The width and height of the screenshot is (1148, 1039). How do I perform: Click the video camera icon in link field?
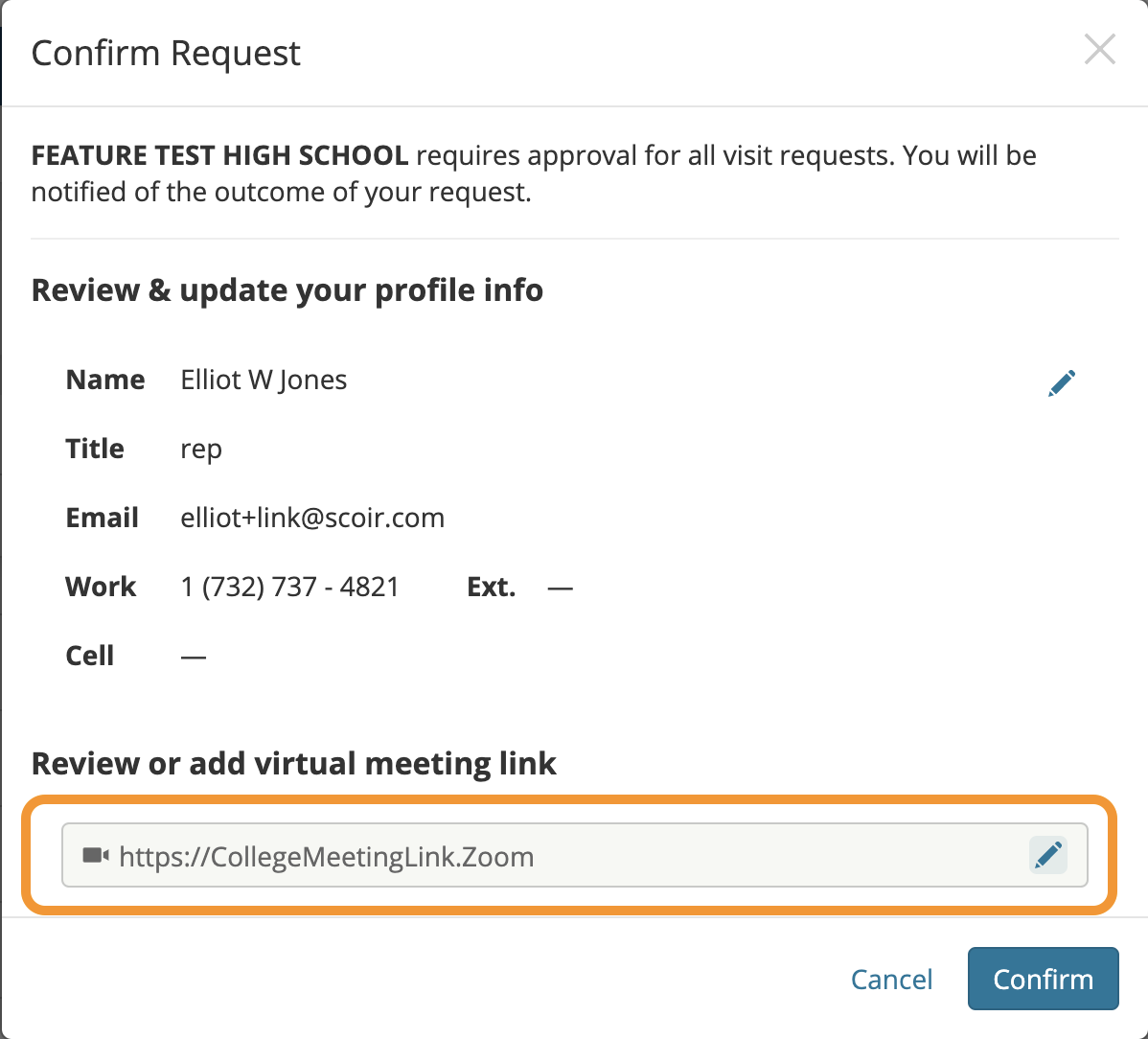pyautogui.click(x=95, y=855)
